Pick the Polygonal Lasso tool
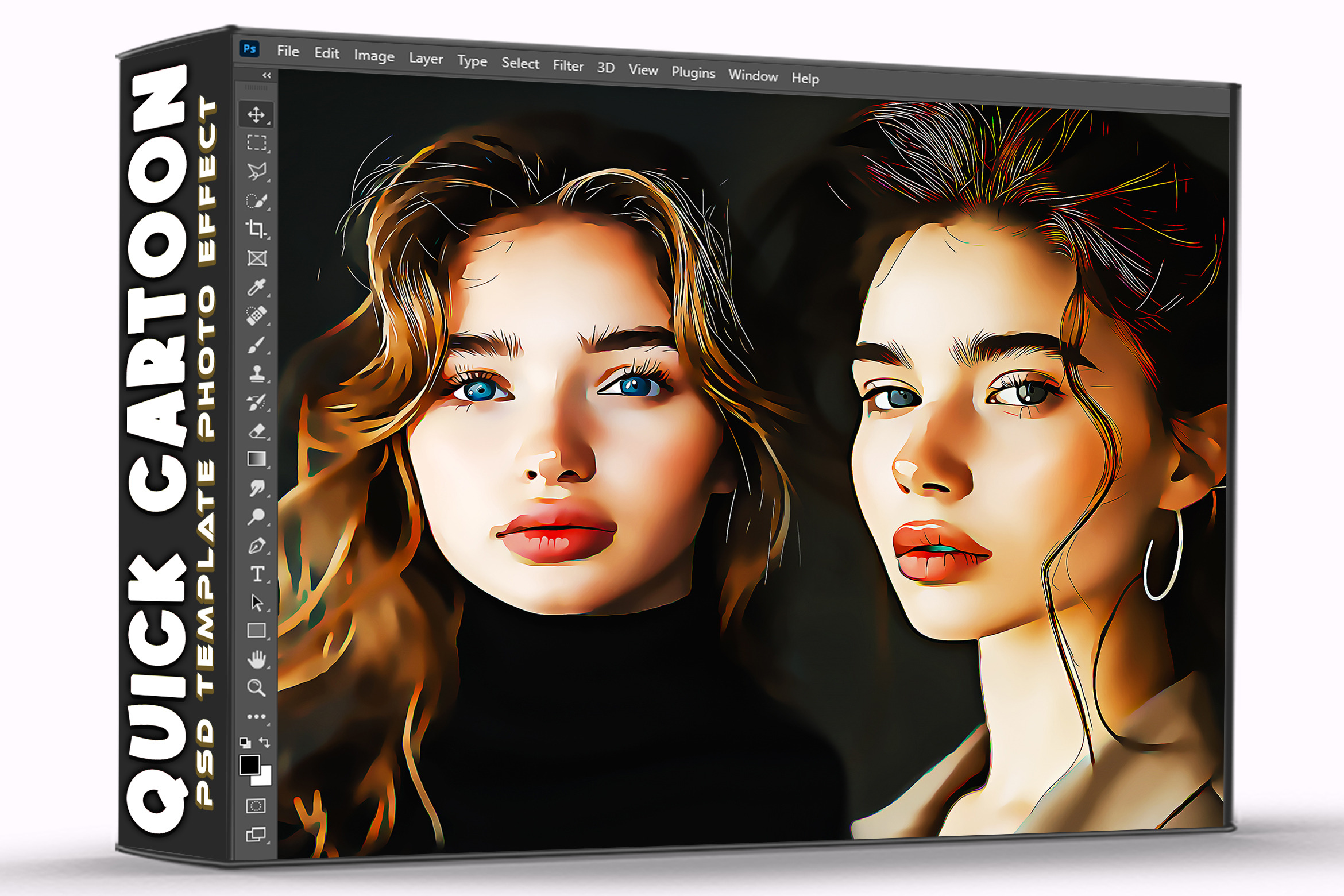This screenshot has height=896, width=1344. [x=256, y=171]
